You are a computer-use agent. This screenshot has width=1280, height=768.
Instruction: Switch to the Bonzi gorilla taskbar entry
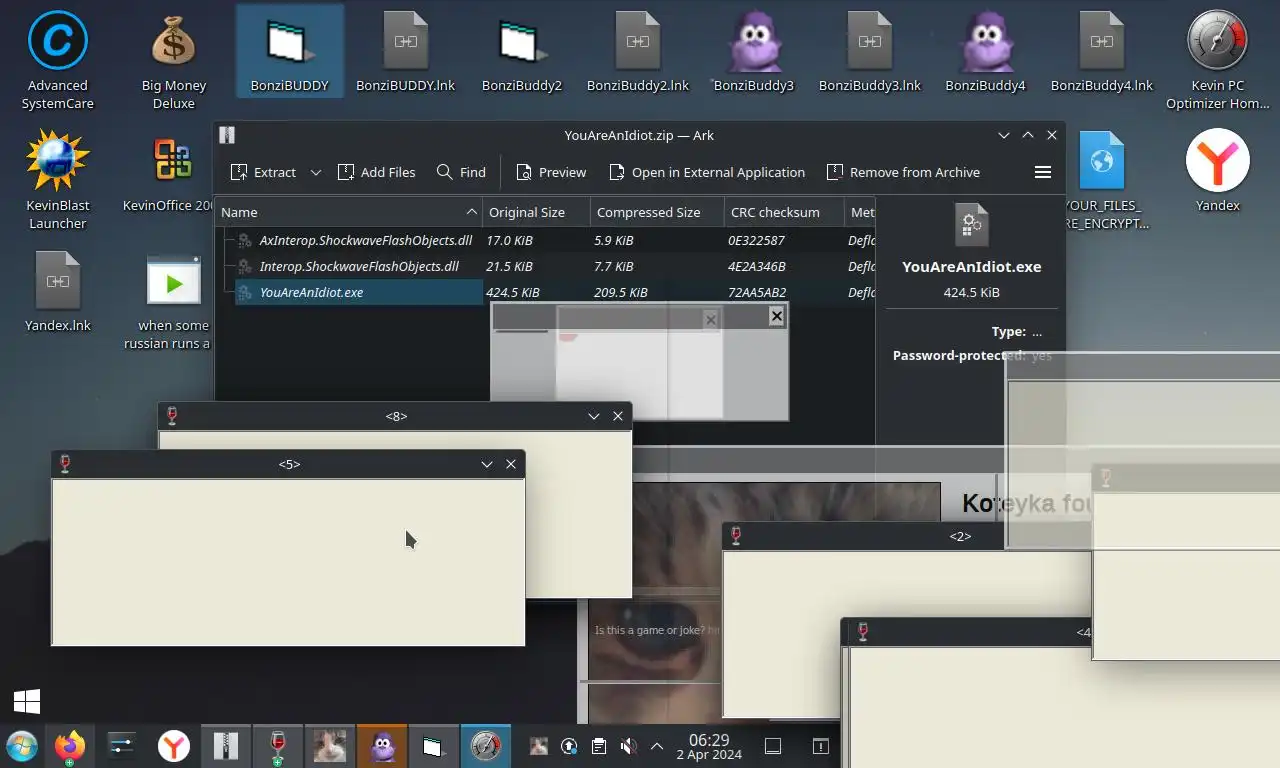point(382,746)
